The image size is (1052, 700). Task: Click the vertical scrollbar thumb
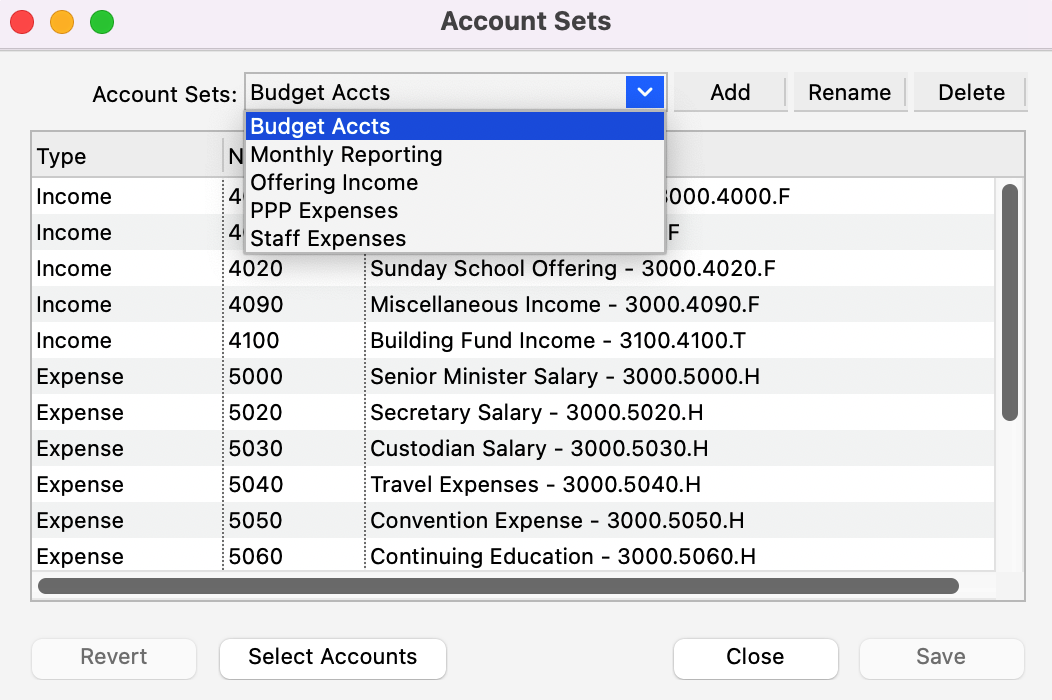click(x=1009, y=300)
